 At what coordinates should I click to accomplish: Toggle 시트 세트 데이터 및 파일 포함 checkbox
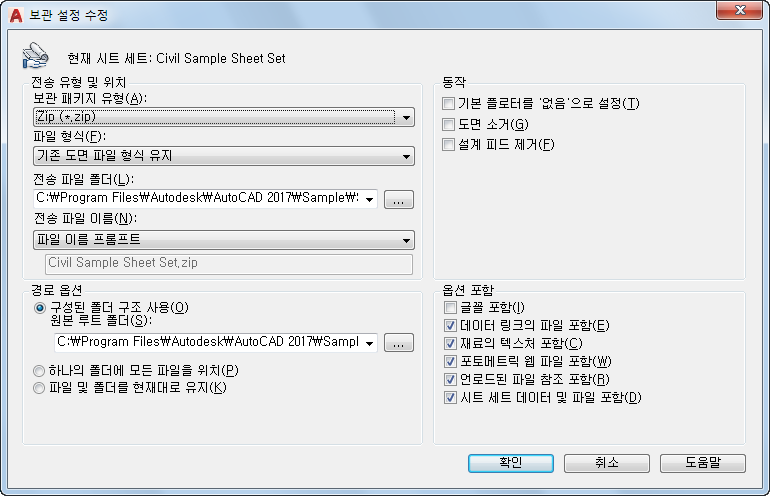tap(450, 397)
